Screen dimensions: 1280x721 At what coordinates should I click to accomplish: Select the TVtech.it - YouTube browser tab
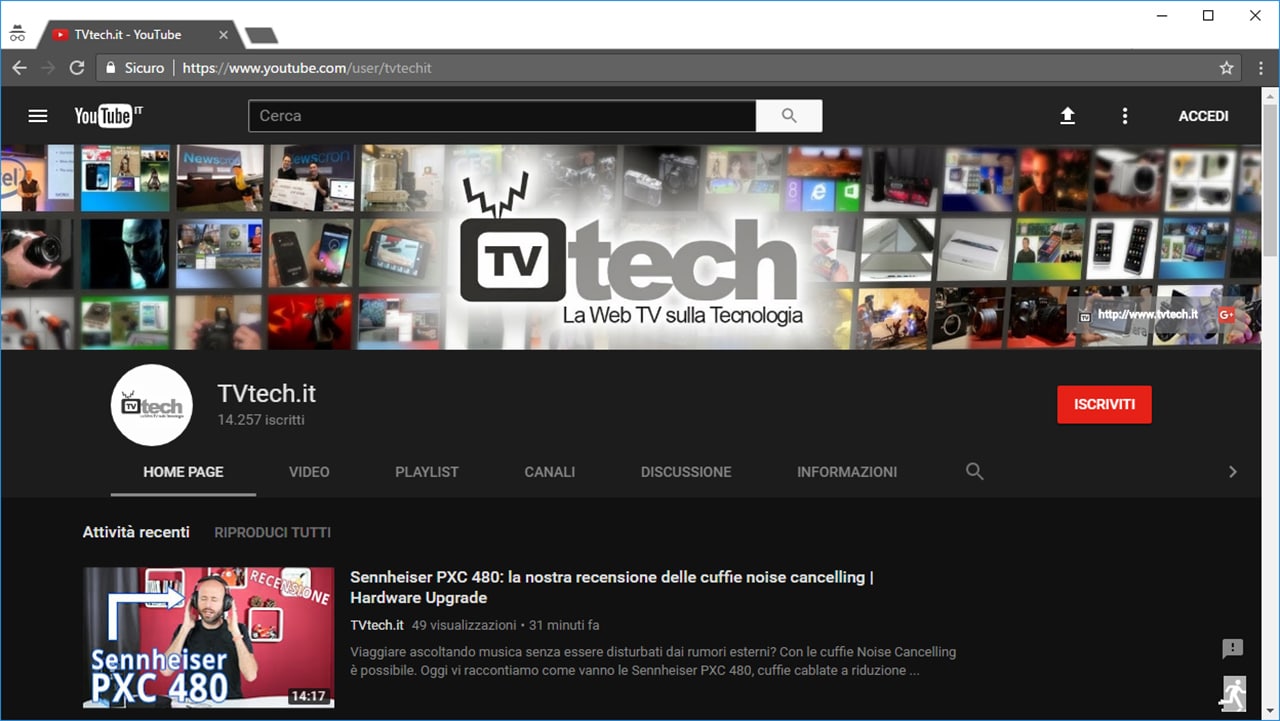click(140, 35)
